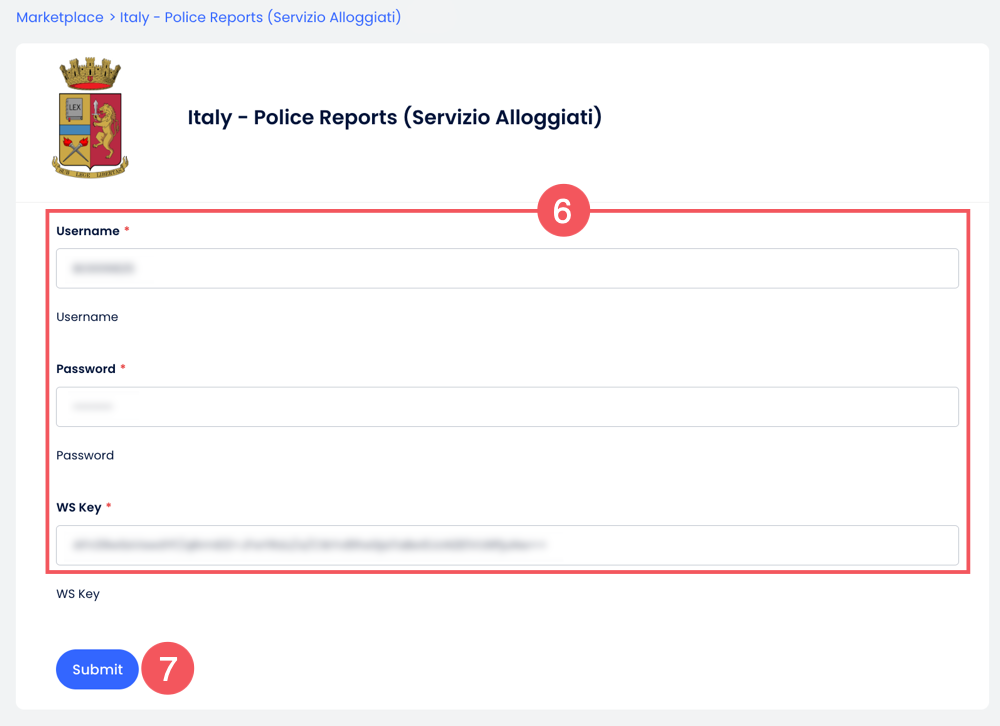This screenshot has height=726, width=1000.
Task: Open the Italy - Police Reports breadcrumb
Action: 260,18
